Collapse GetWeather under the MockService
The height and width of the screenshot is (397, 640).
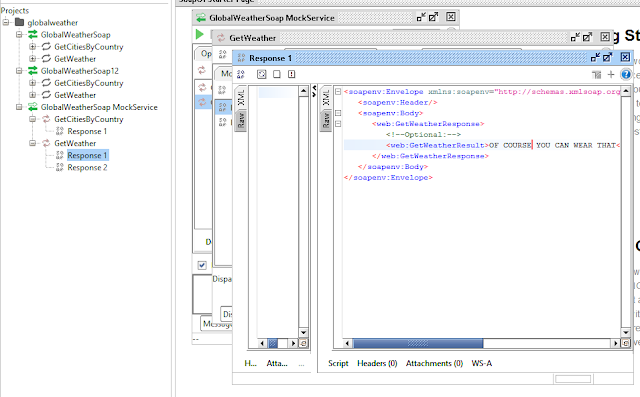[32, 143]
